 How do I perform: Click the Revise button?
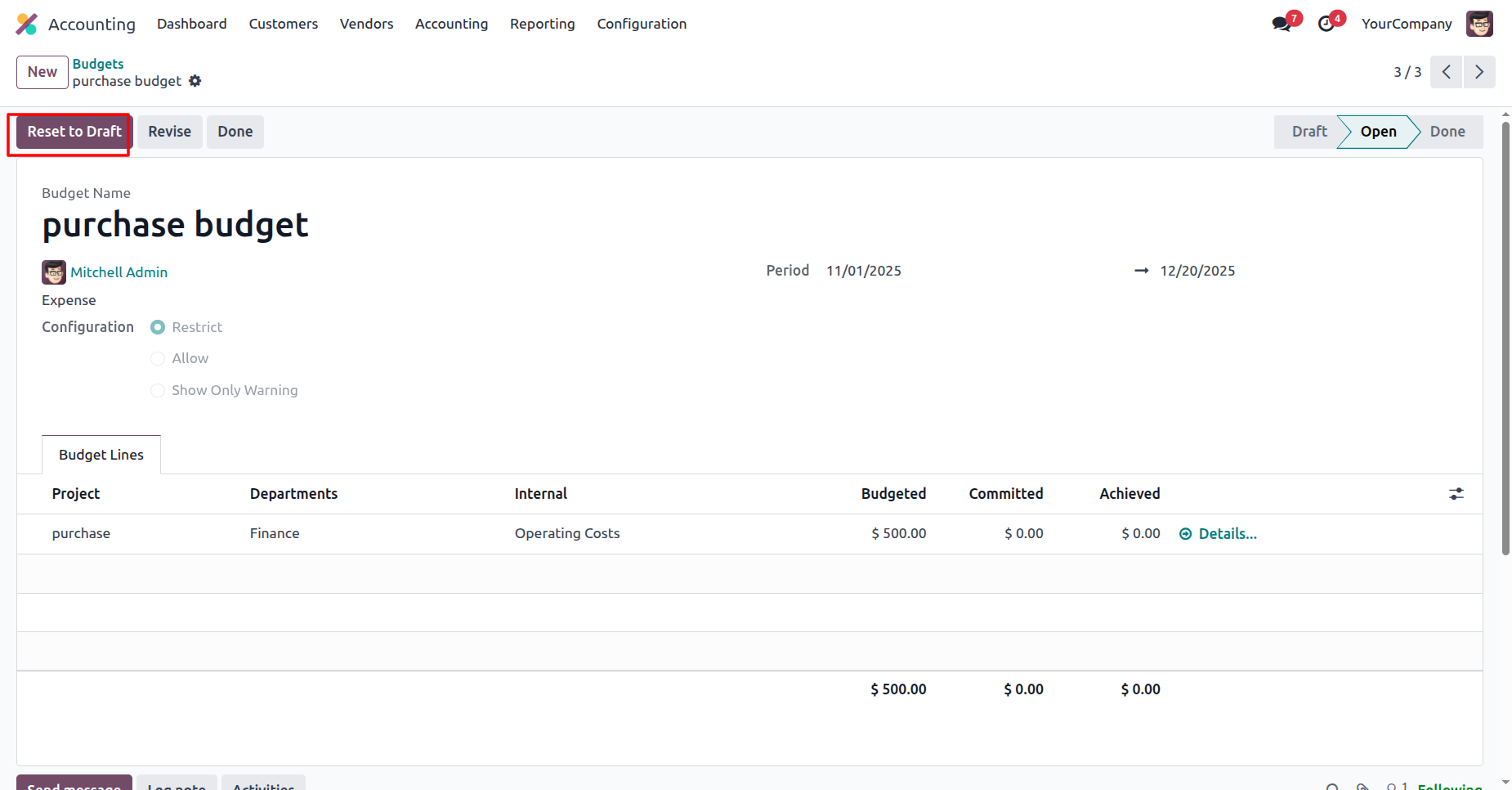pos(170,132)
